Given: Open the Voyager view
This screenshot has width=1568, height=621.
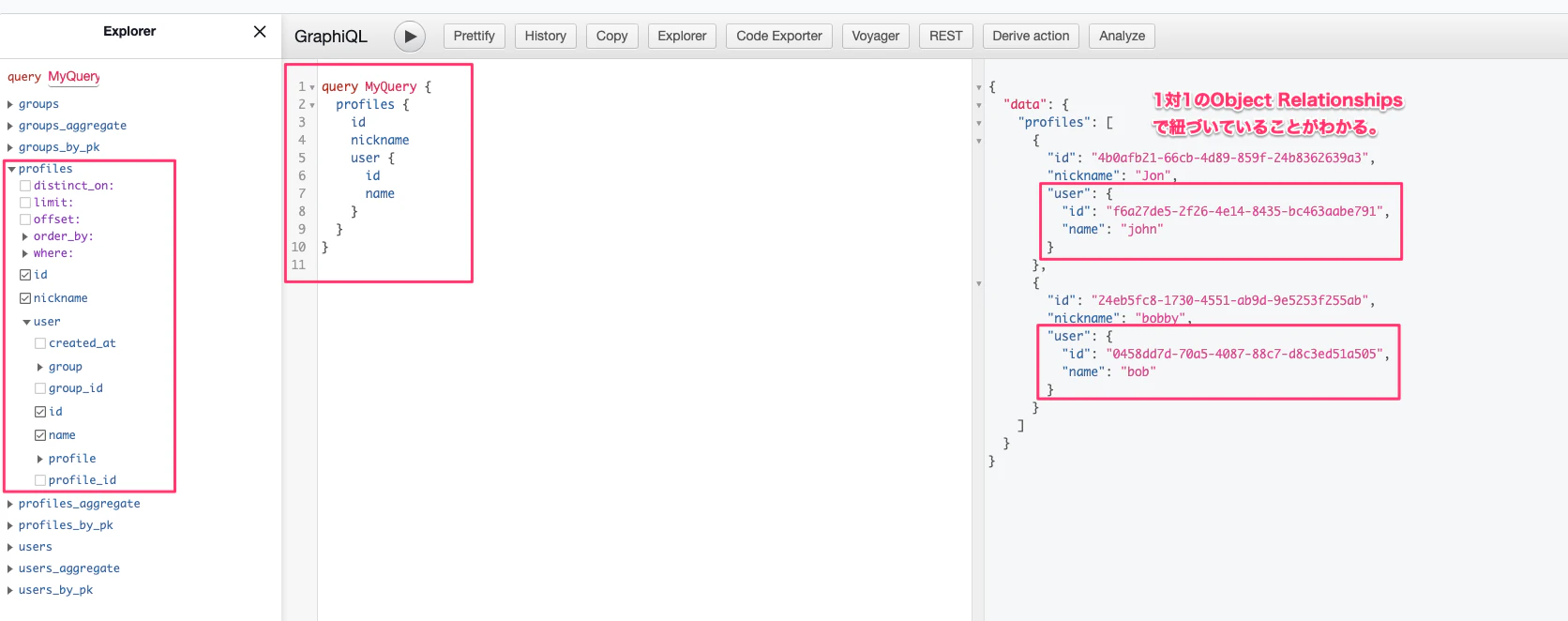Looking at the screenshot, I should [x=876, y=37].
